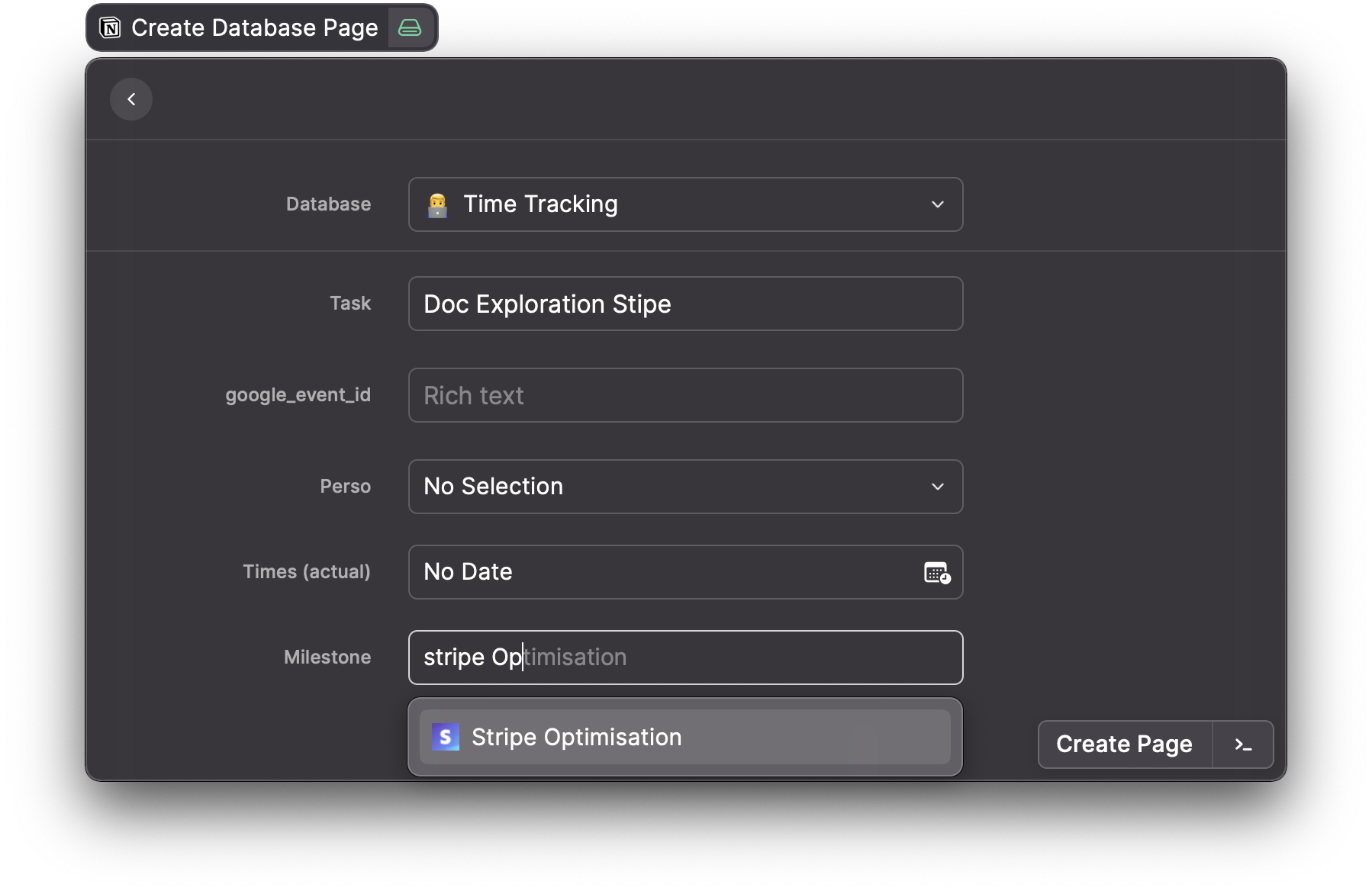This screenshot has width=1372, height=894.
Task: Click the Time Tracking database emoji icon
Action: (438, 204)
